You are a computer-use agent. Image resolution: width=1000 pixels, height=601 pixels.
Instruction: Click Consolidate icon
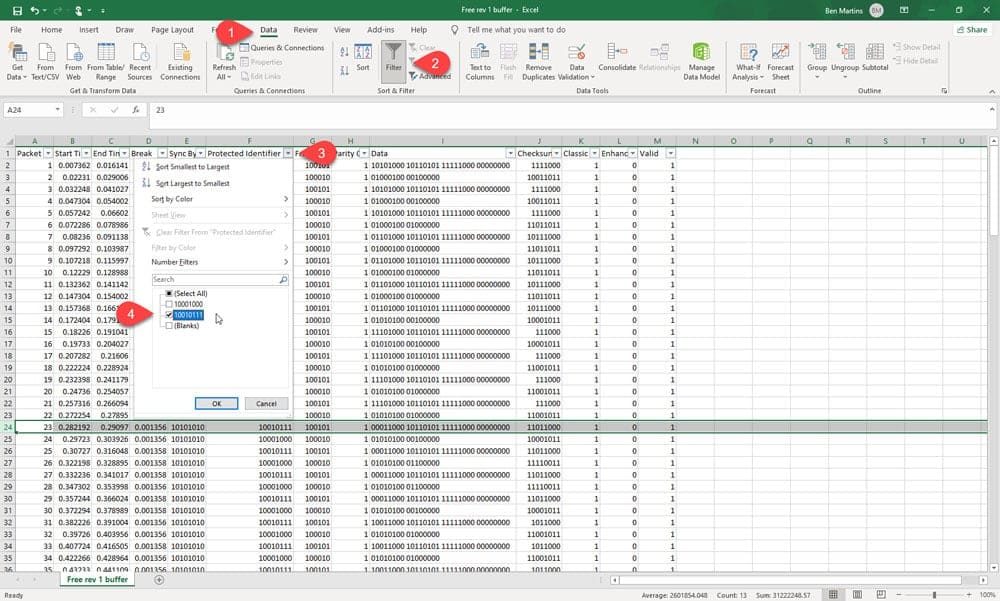coord(617,57)
